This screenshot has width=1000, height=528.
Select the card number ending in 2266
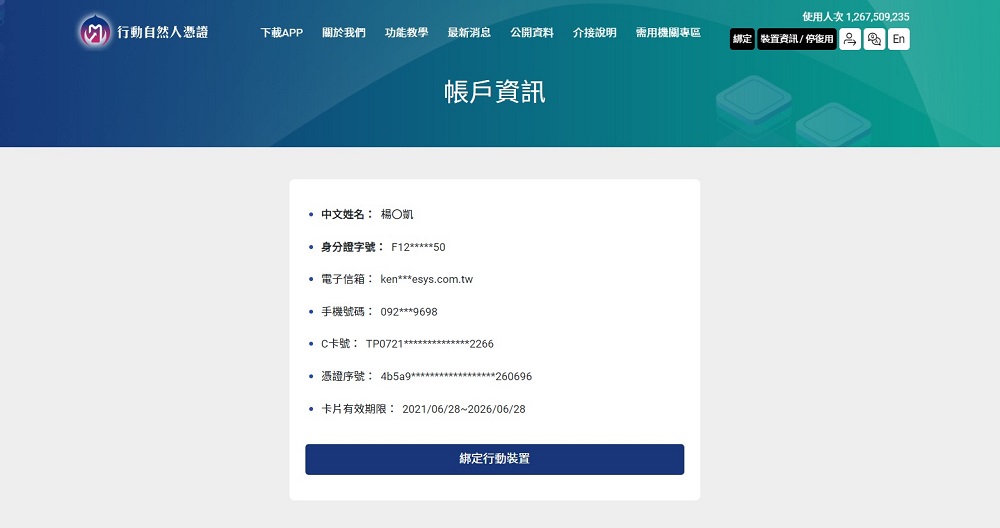tap(430, 344)
